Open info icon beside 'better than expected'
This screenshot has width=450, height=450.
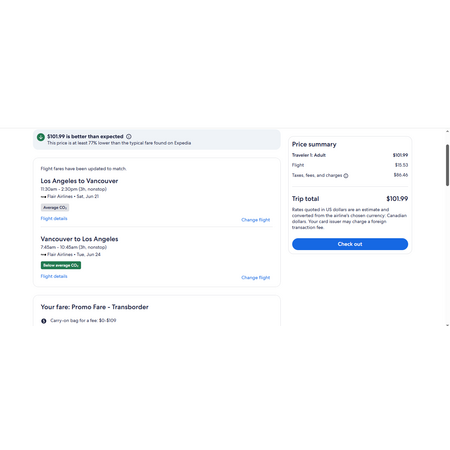[129, 136]
